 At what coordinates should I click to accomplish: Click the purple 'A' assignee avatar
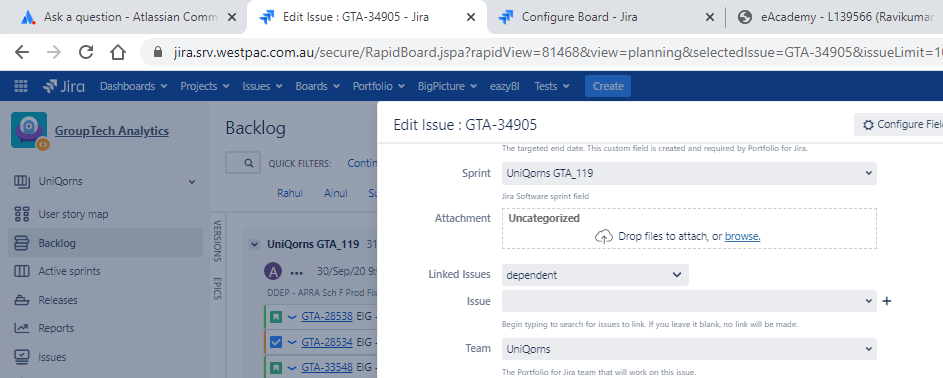tap(273, 272)
